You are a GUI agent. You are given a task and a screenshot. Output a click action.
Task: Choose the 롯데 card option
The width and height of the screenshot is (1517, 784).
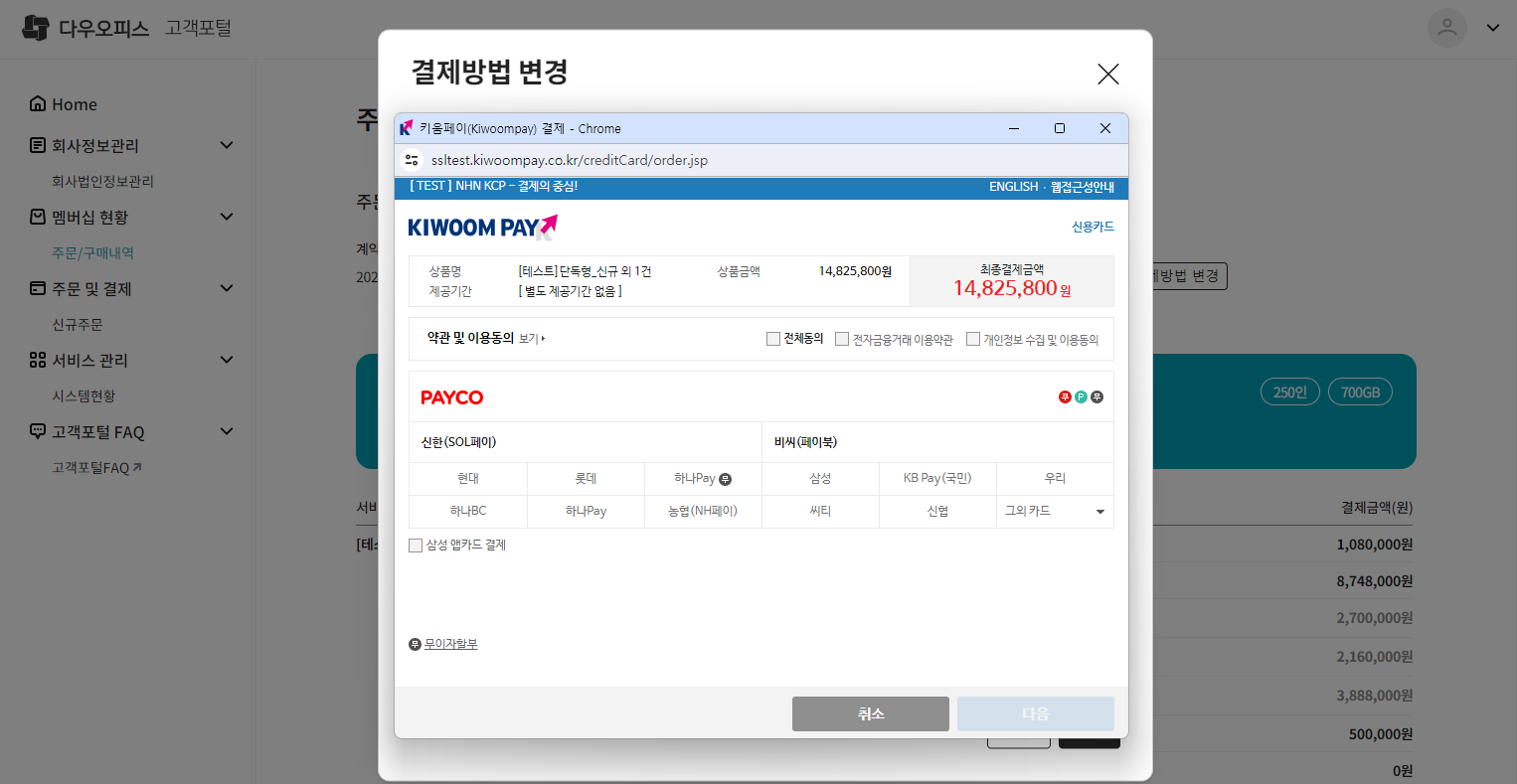pyautogui.click(x=586, y=479)
